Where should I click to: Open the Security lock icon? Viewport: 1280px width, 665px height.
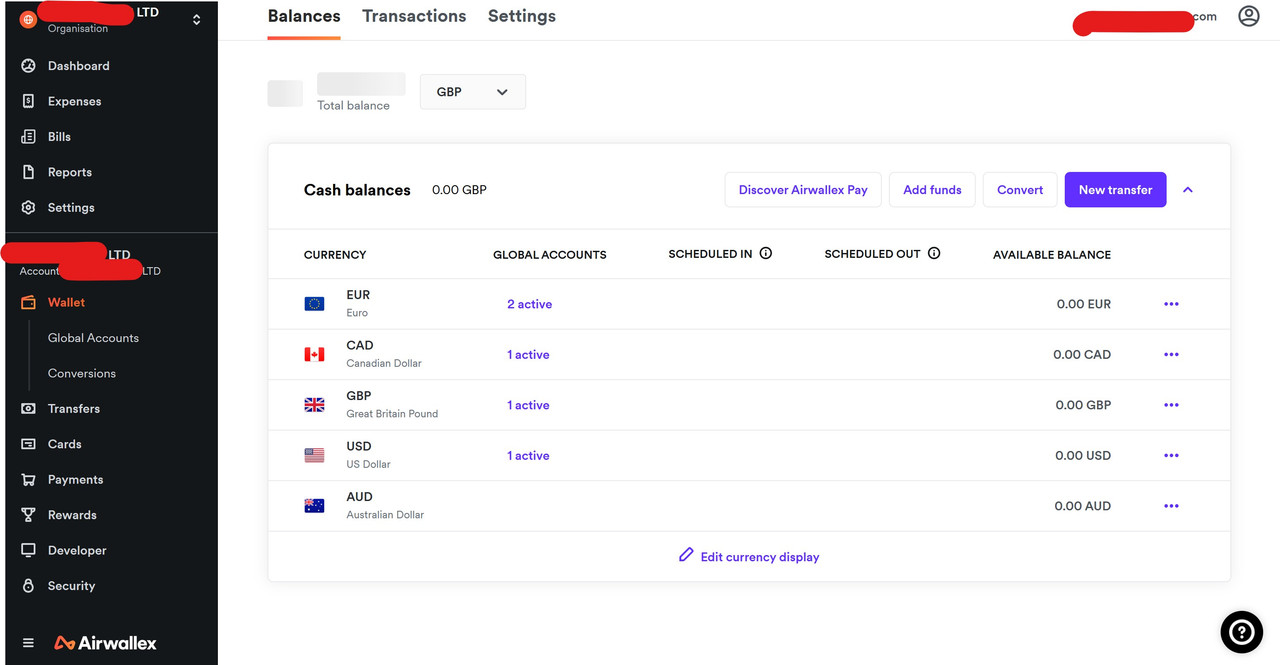pos(28,586)
